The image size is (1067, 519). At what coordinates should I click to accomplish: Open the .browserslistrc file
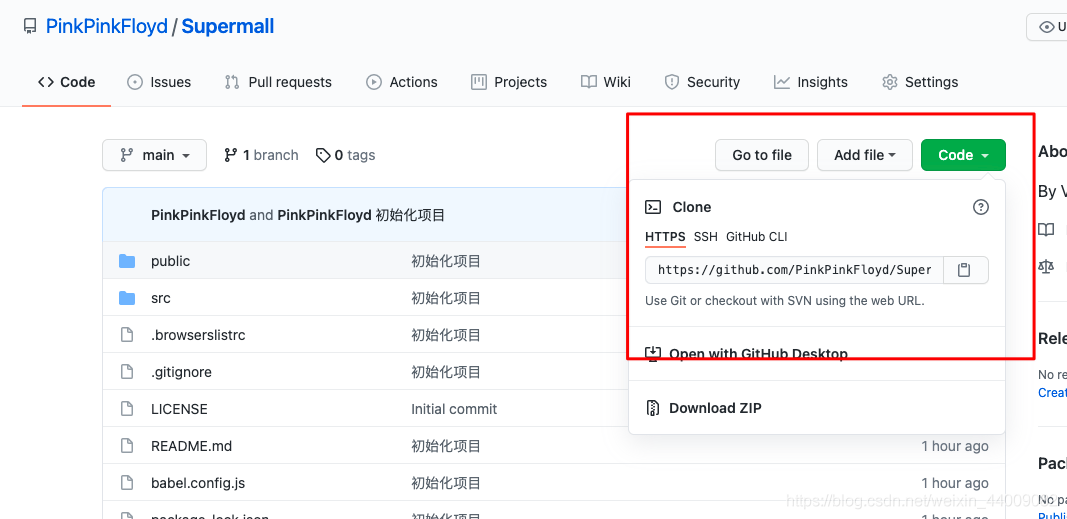coord(198,335)
